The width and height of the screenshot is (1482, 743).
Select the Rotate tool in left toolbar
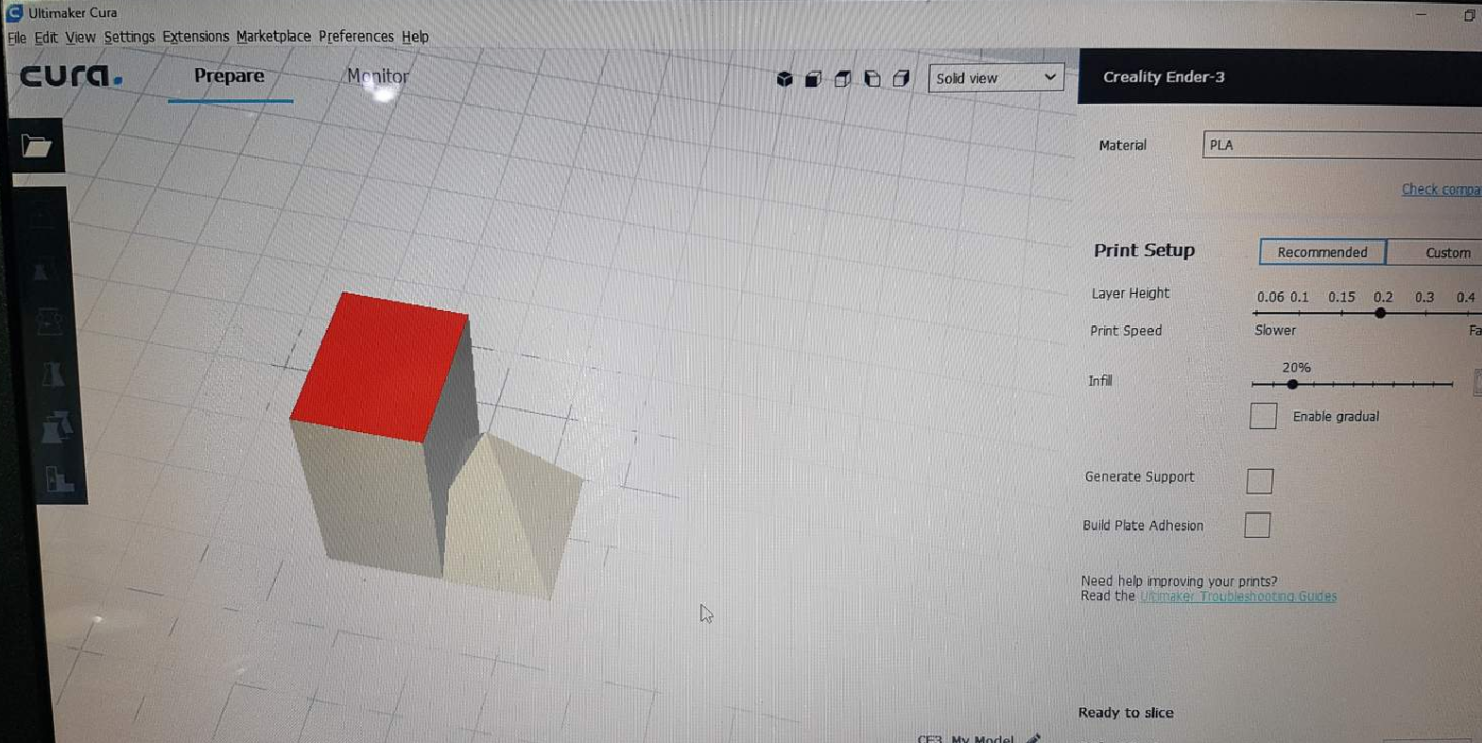[47, 322]
